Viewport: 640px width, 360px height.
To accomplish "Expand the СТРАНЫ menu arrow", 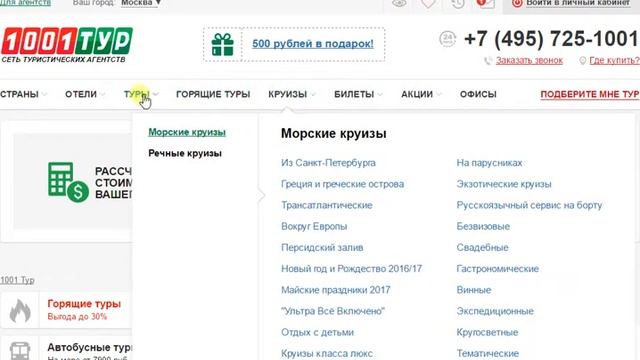I will (44, 94).
